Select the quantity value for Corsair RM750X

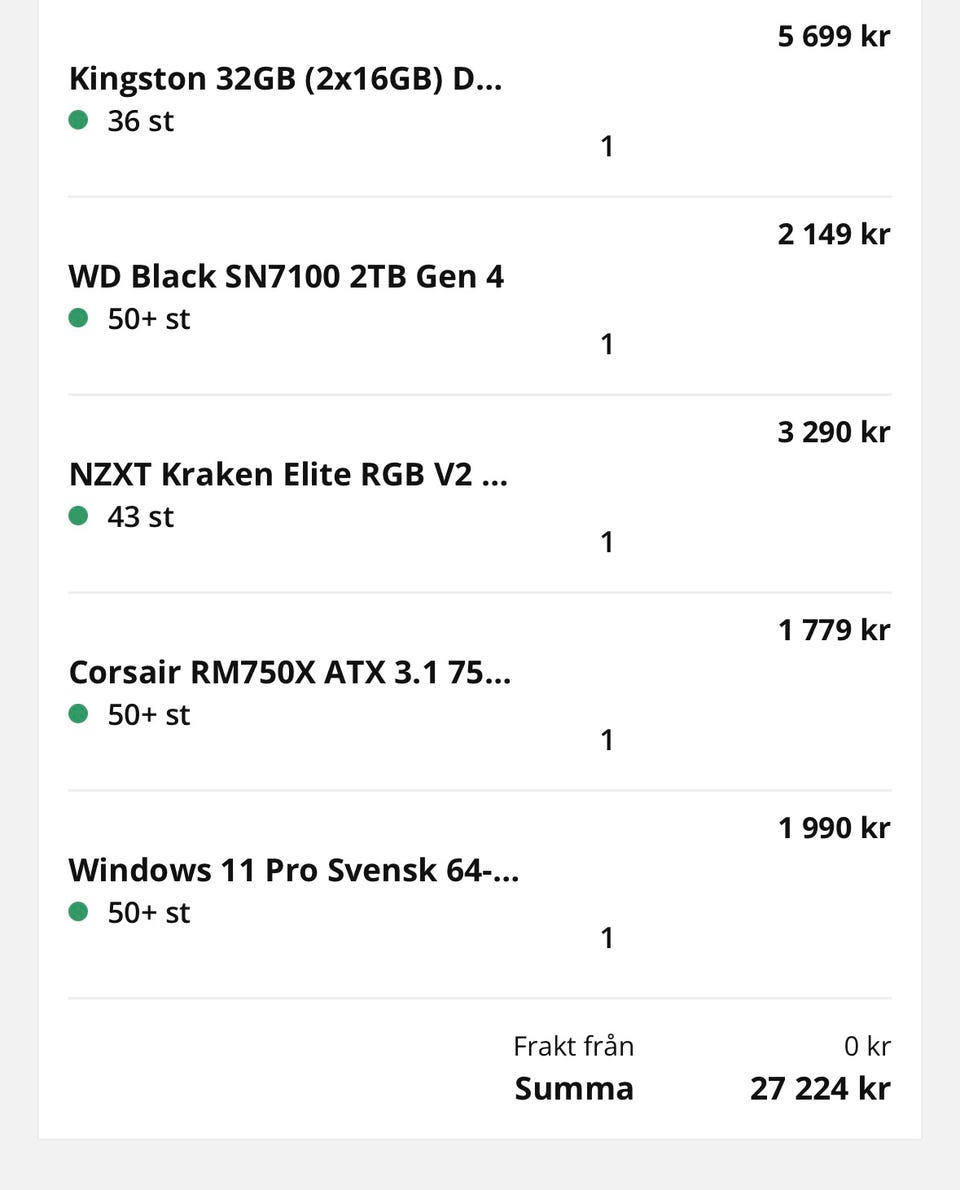[606, 741]
